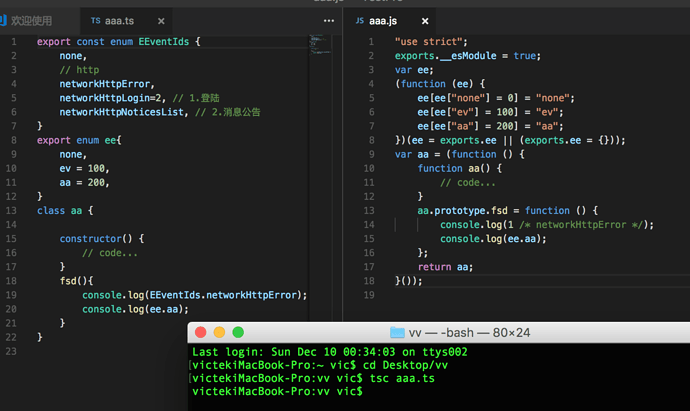
Task: Select the aaa.ts tab
Action: pos(126,21)
